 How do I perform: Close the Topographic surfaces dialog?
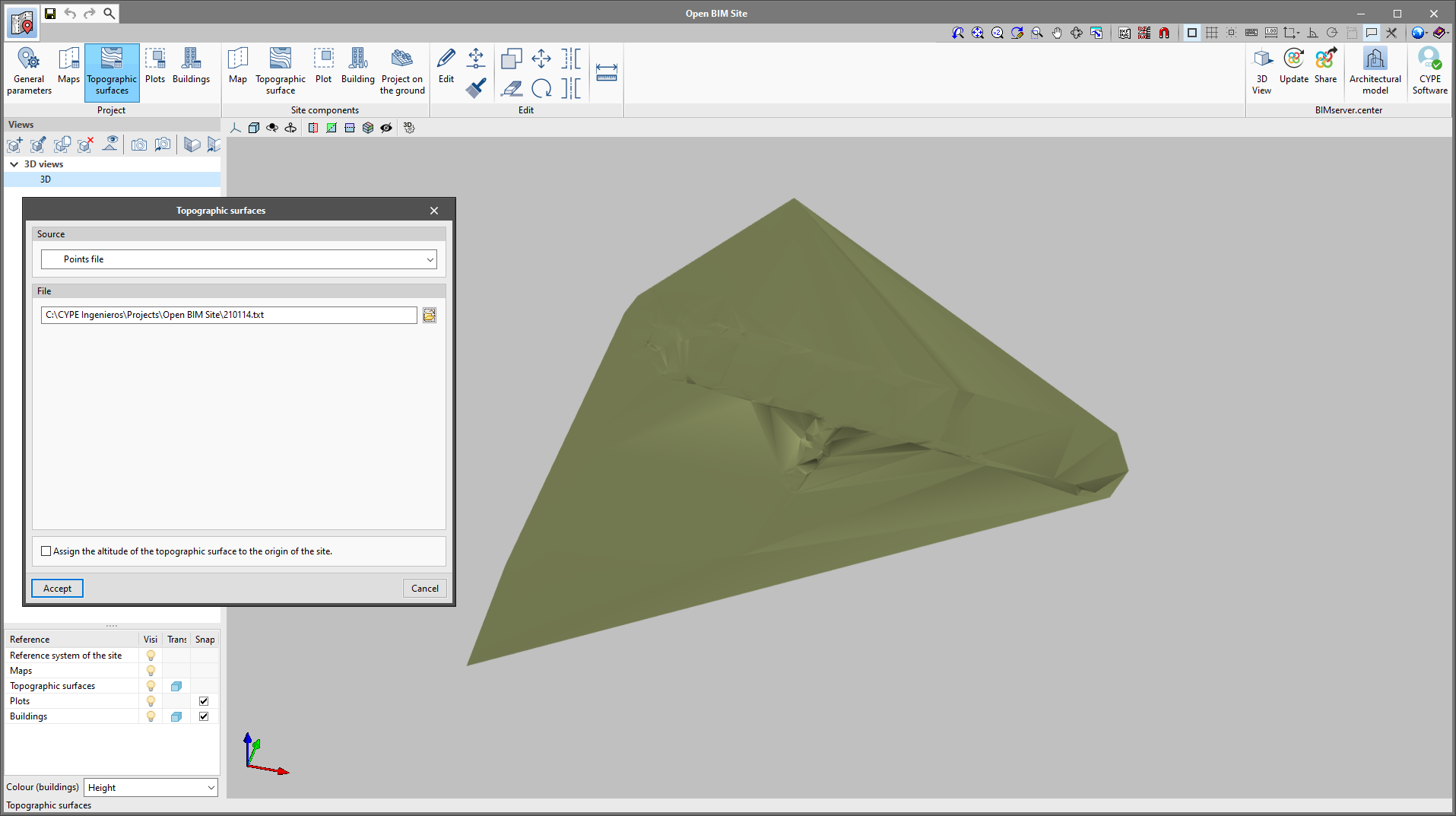434,211
